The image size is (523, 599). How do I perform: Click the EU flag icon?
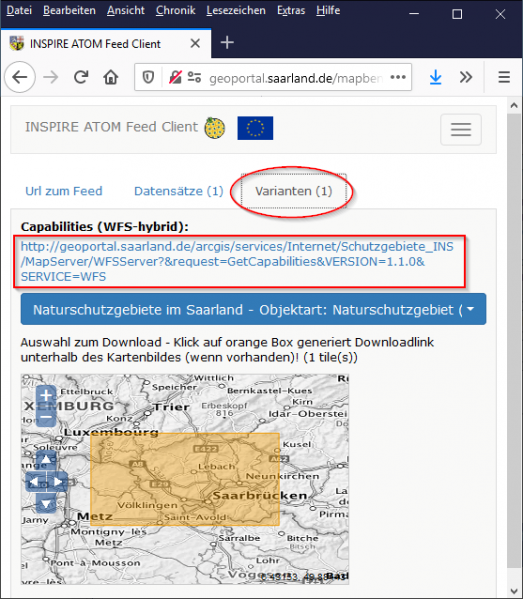(255, 128)
